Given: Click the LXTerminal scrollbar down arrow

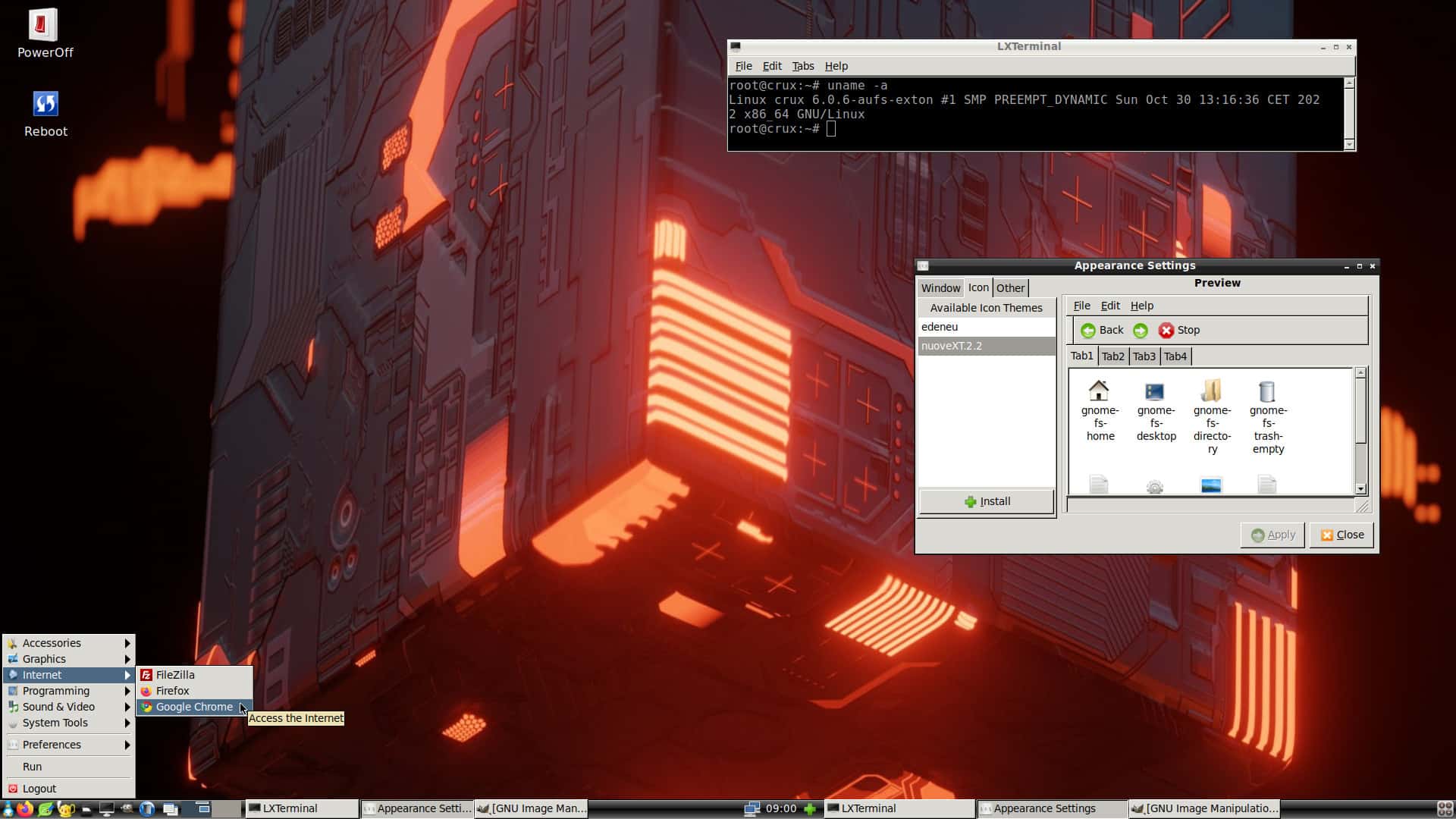Looking at the screenshot, I should tap(1349, 144).
